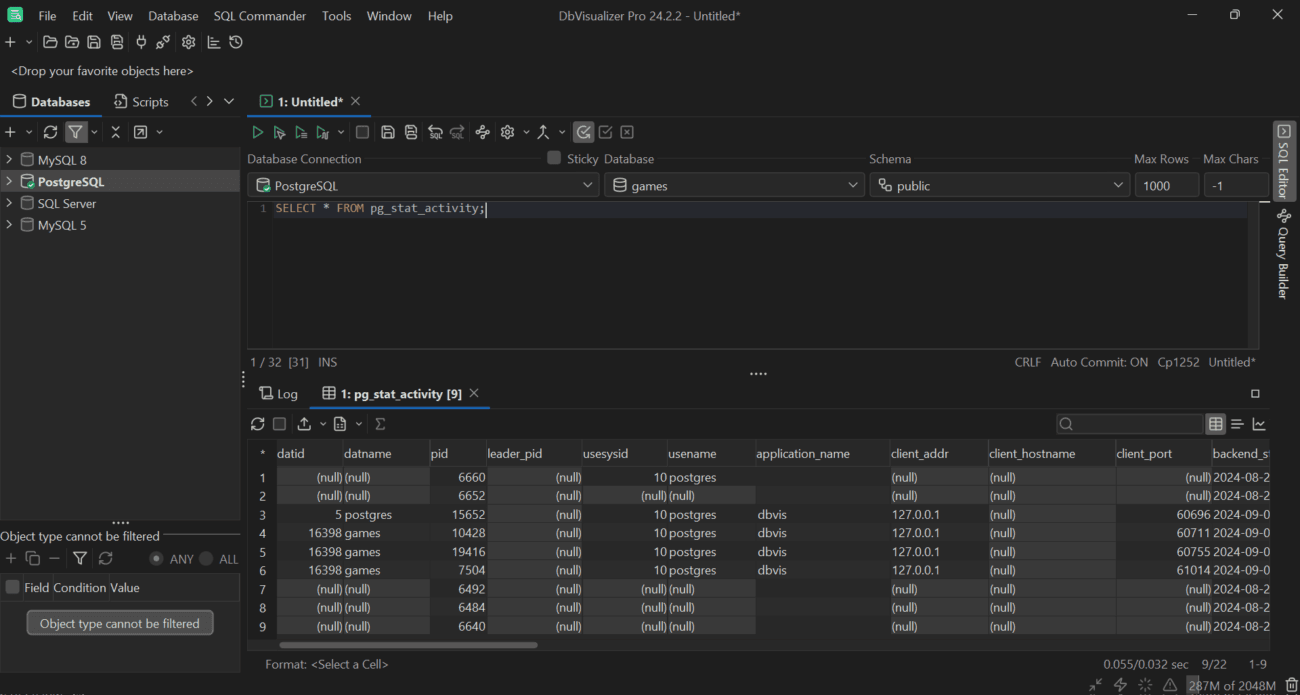
Task: Click the Connect plug icon in main toolbar
Action: [141, 42]
